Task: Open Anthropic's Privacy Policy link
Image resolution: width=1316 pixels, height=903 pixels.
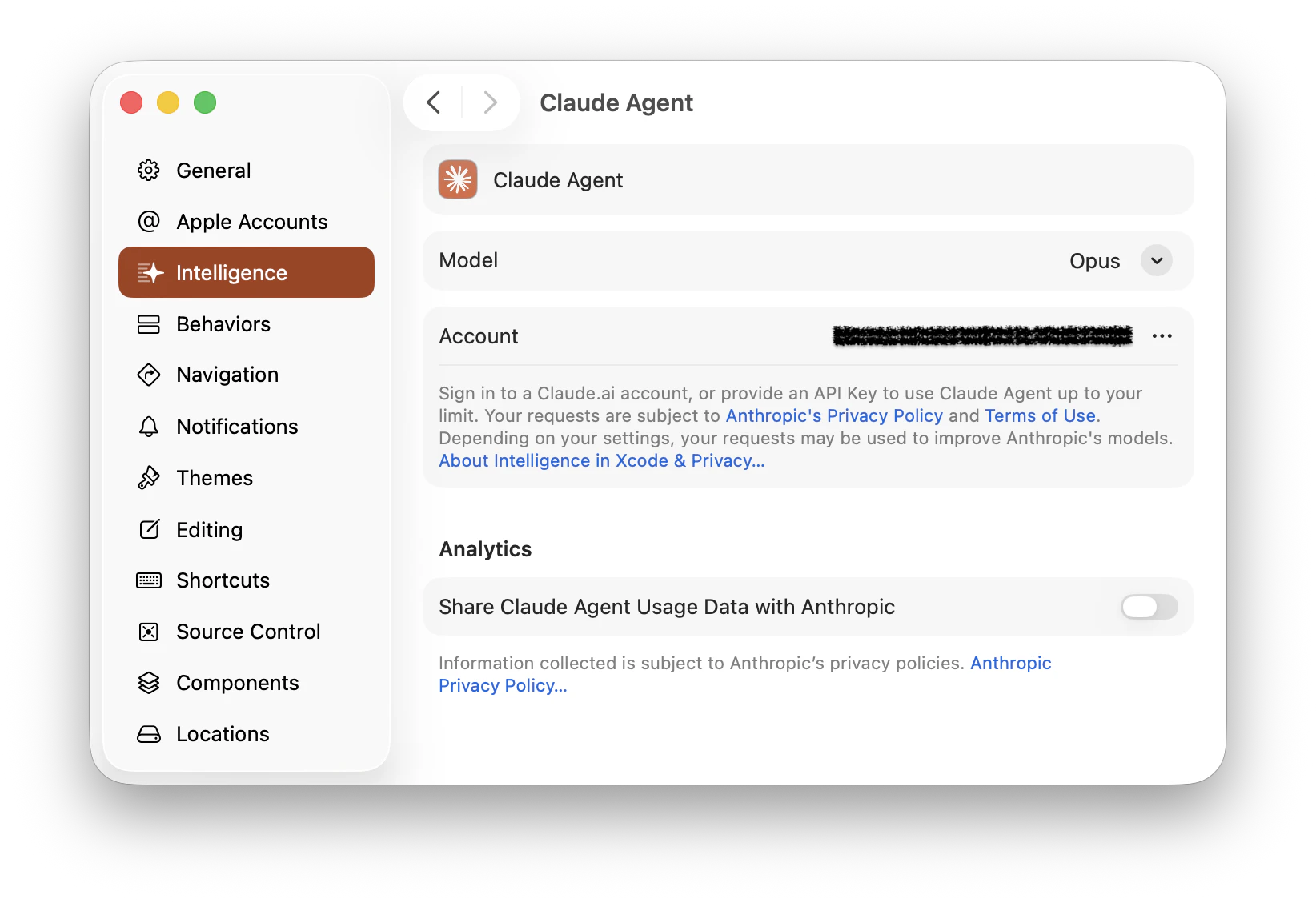Action: click(x=834, y=416)
